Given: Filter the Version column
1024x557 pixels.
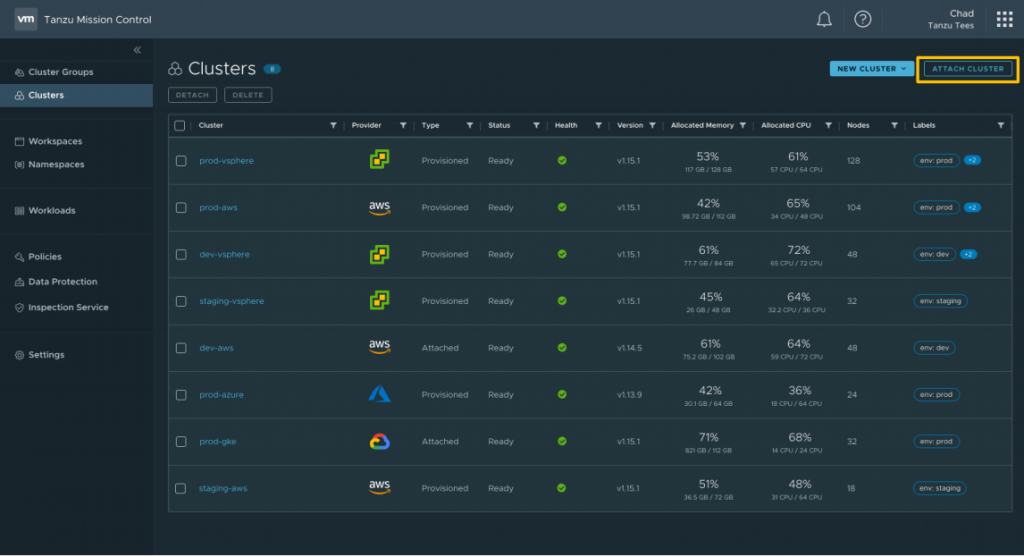Looking at the screenshot, I should 652,125.
